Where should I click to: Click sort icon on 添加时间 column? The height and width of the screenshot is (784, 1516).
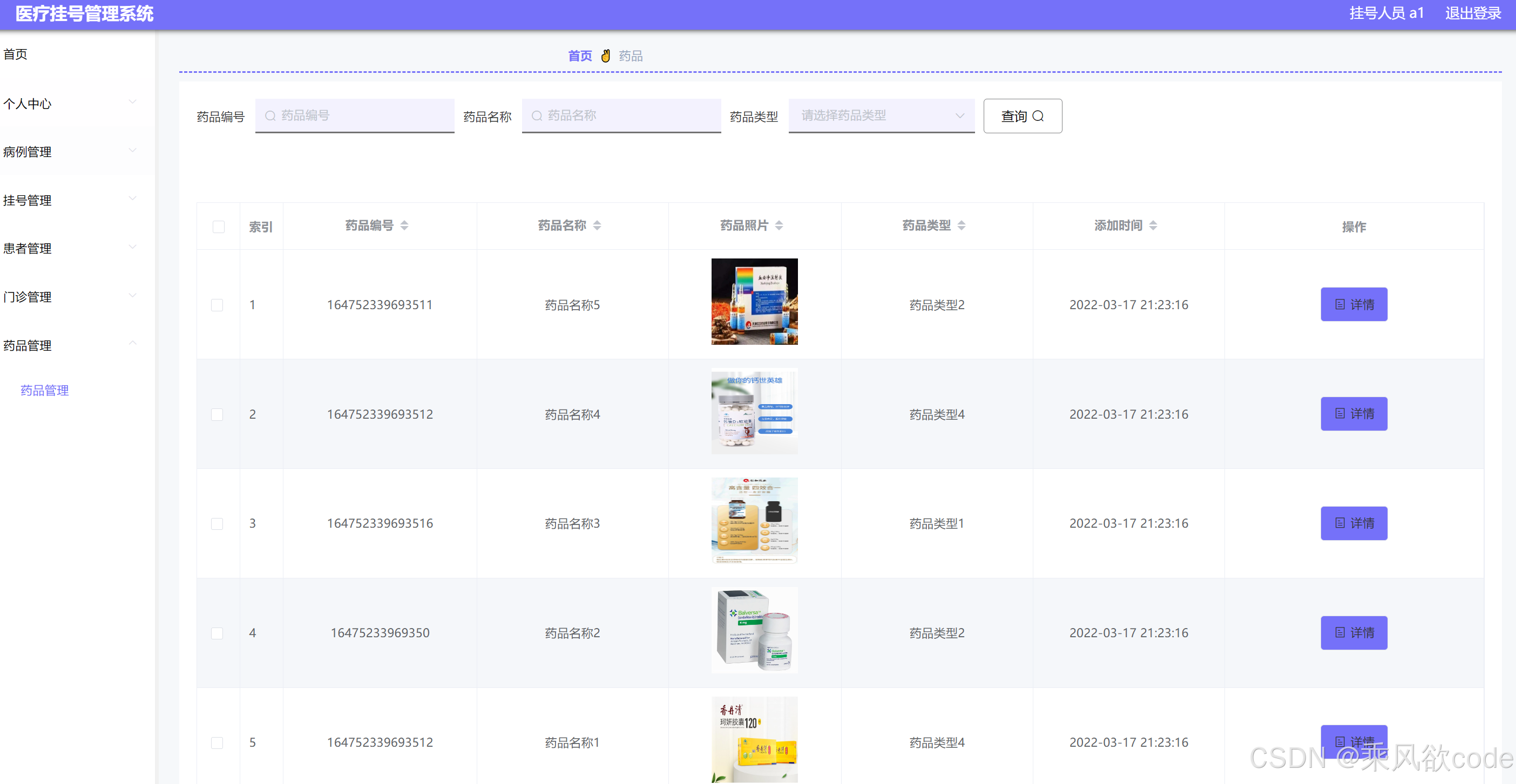1153,225
